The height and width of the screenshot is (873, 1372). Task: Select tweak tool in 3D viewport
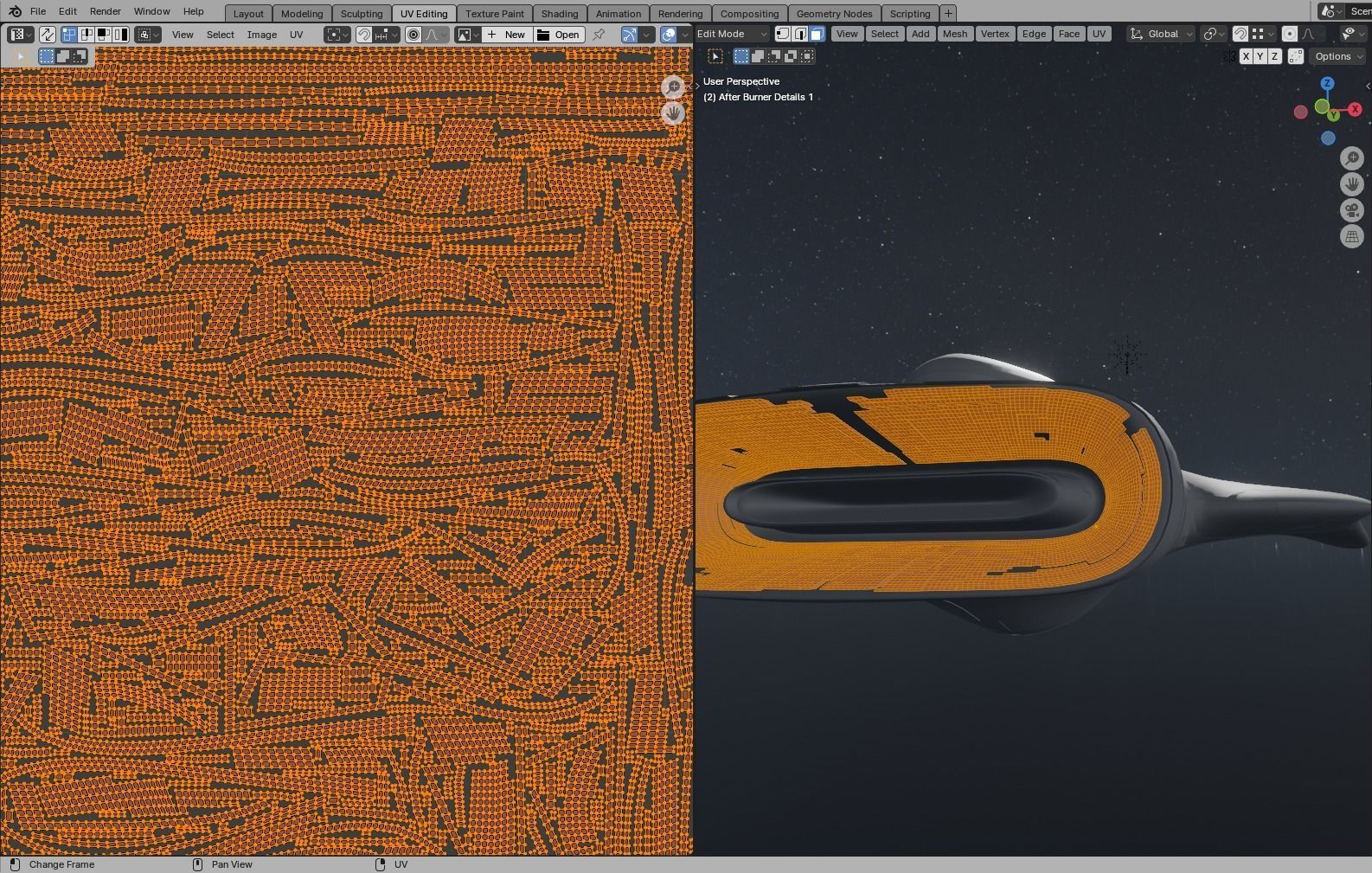click(x=715, y=56)
